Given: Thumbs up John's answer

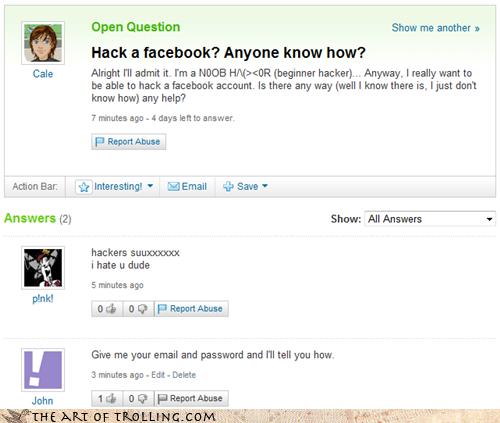Looking at the screenshot, I should tap(111, 398).
